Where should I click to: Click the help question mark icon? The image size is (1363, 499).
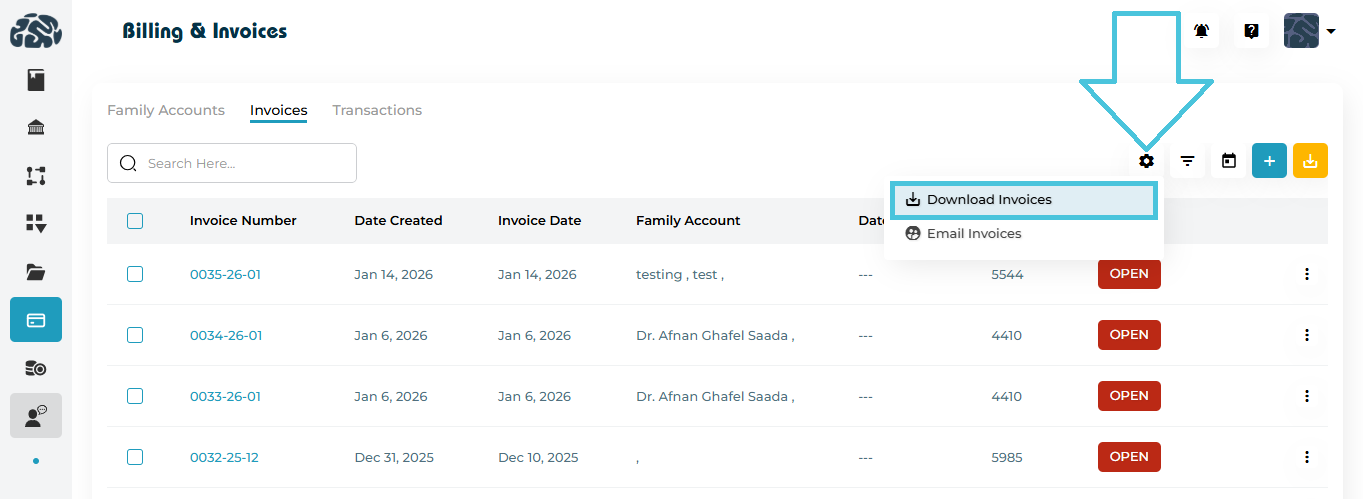tap(1251, 31)
